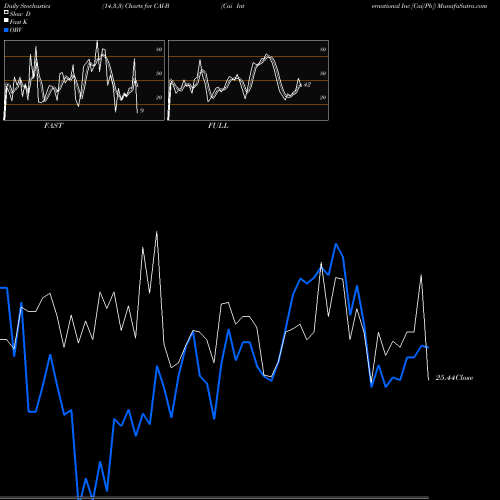Click the FAST stochastic chart thumbnail
500x500 pixels.
[84, 80]
